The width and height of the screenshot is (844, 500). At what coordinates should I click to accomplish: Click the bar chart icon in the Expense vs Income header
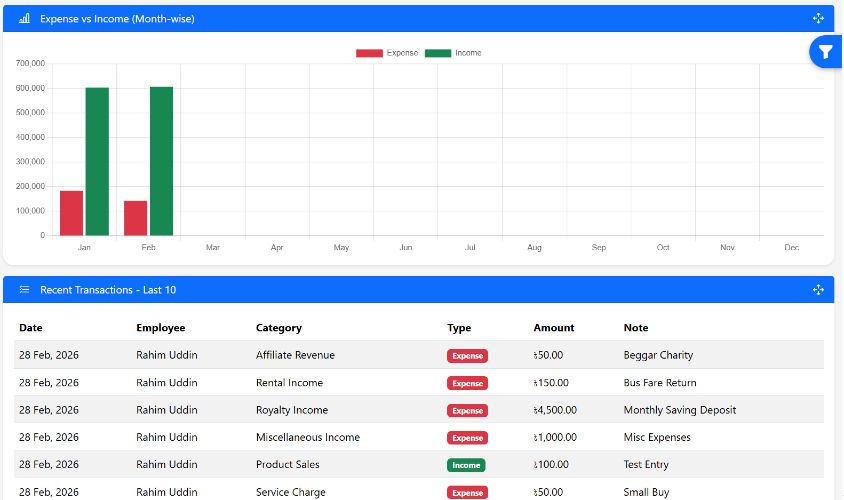point(25,19)
